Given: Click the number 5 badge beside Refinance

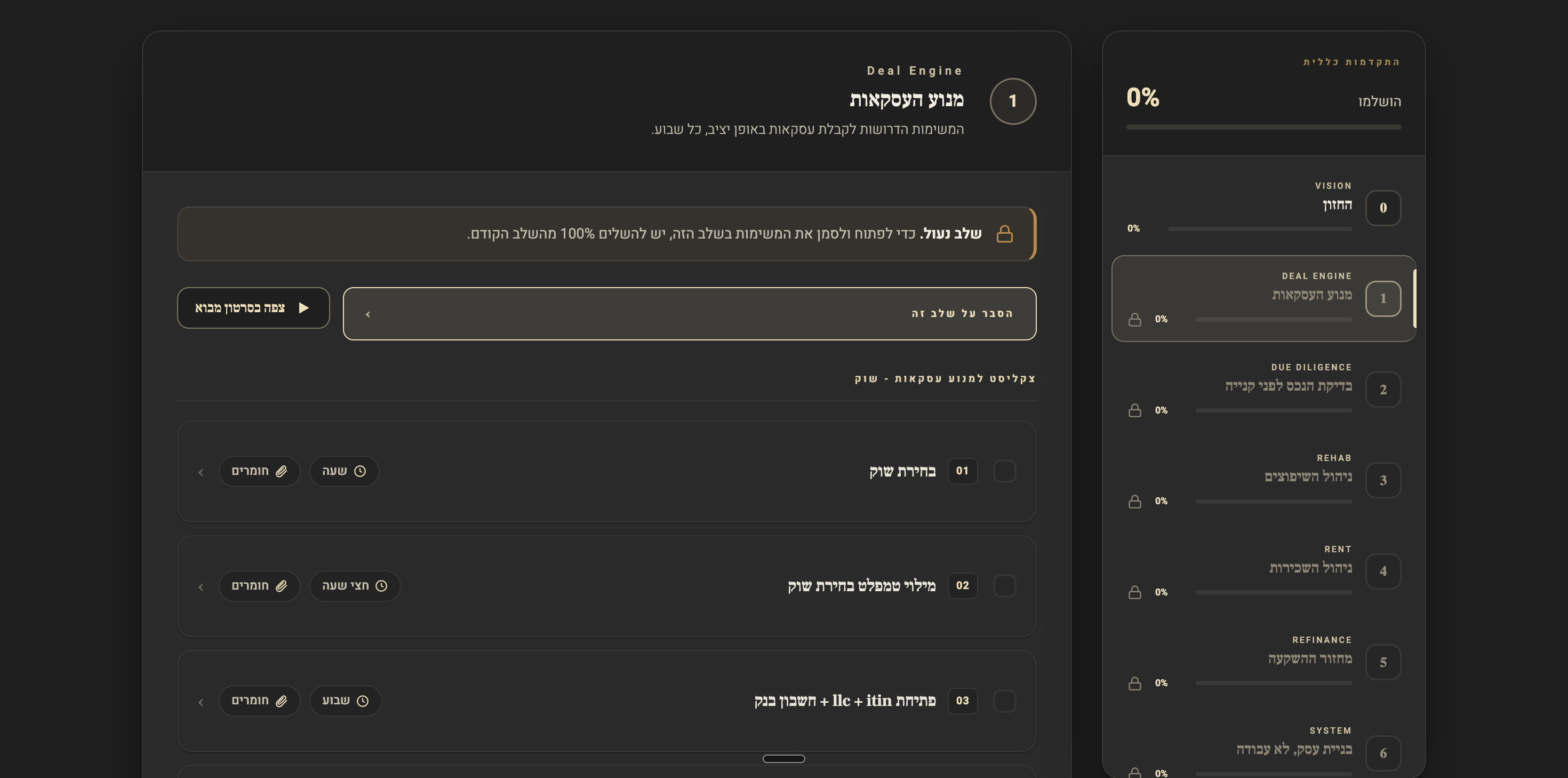Looking at the screenshot, I should click(1383, 662).
